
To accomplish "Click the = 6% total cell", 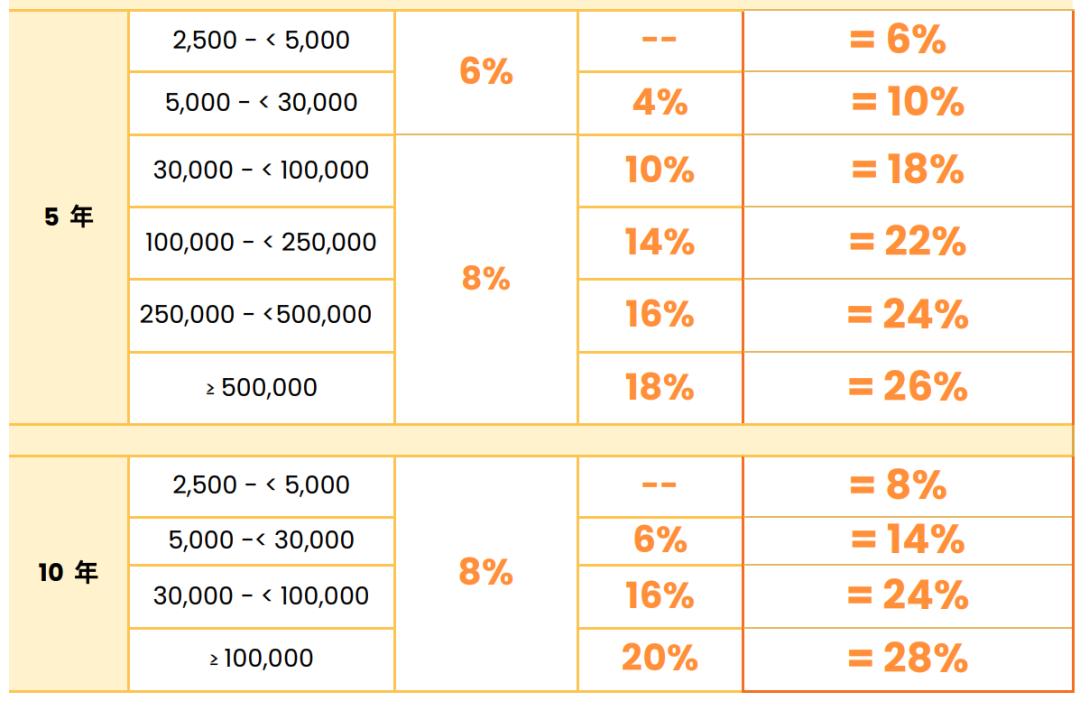I will [x=907, y=40].
